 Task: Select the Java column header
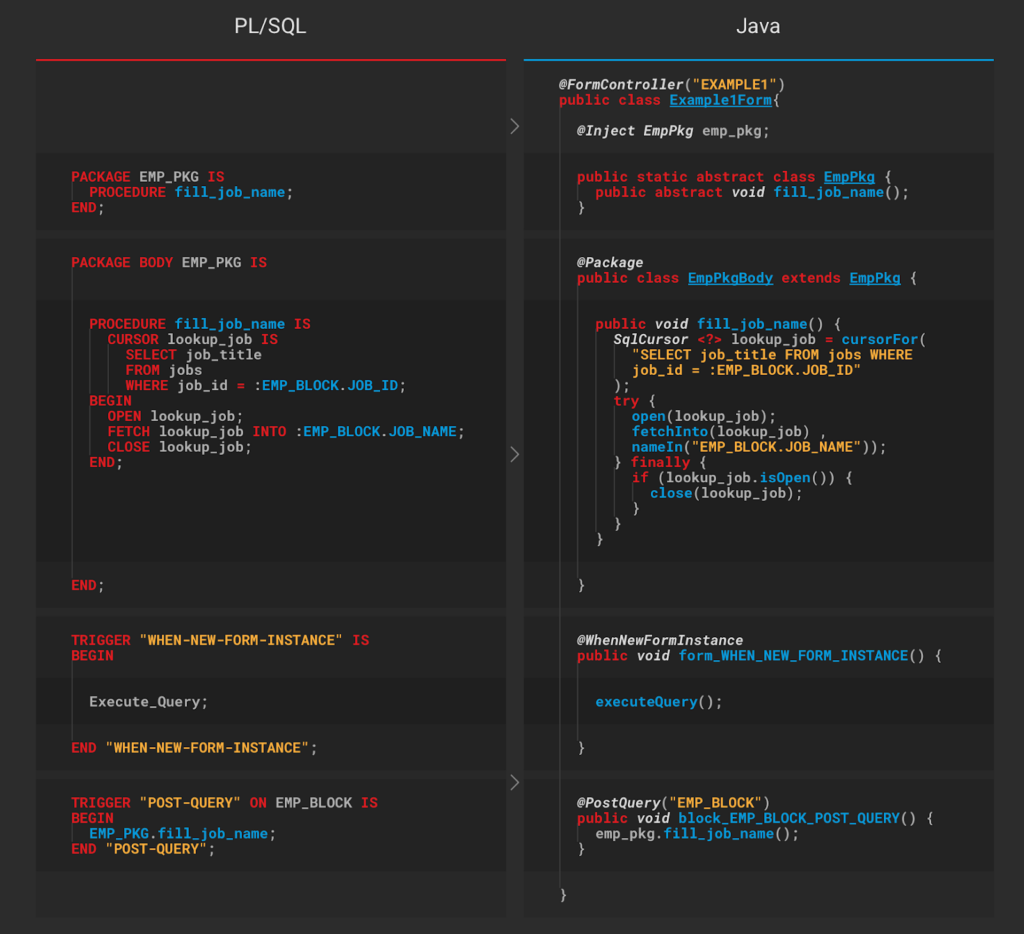click(758, 27)
